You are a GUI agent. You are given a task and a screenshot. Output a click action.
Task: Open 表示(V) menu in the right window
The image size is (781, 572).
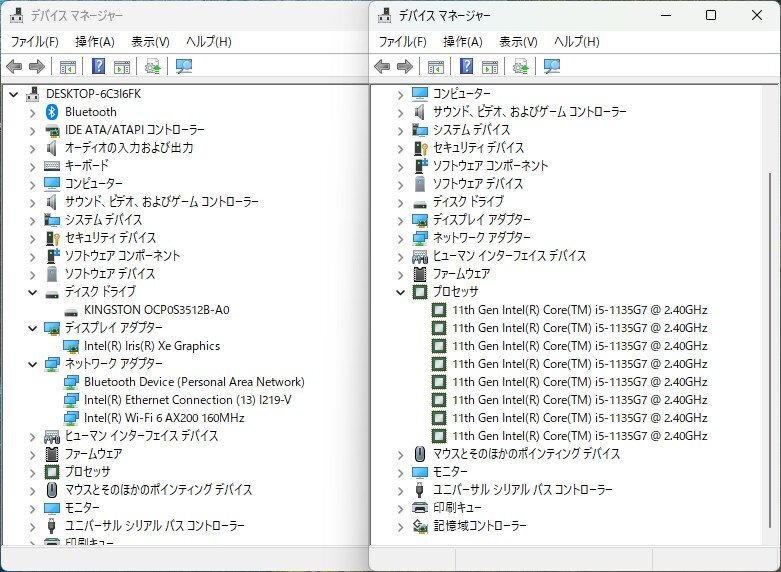[518, 42]
